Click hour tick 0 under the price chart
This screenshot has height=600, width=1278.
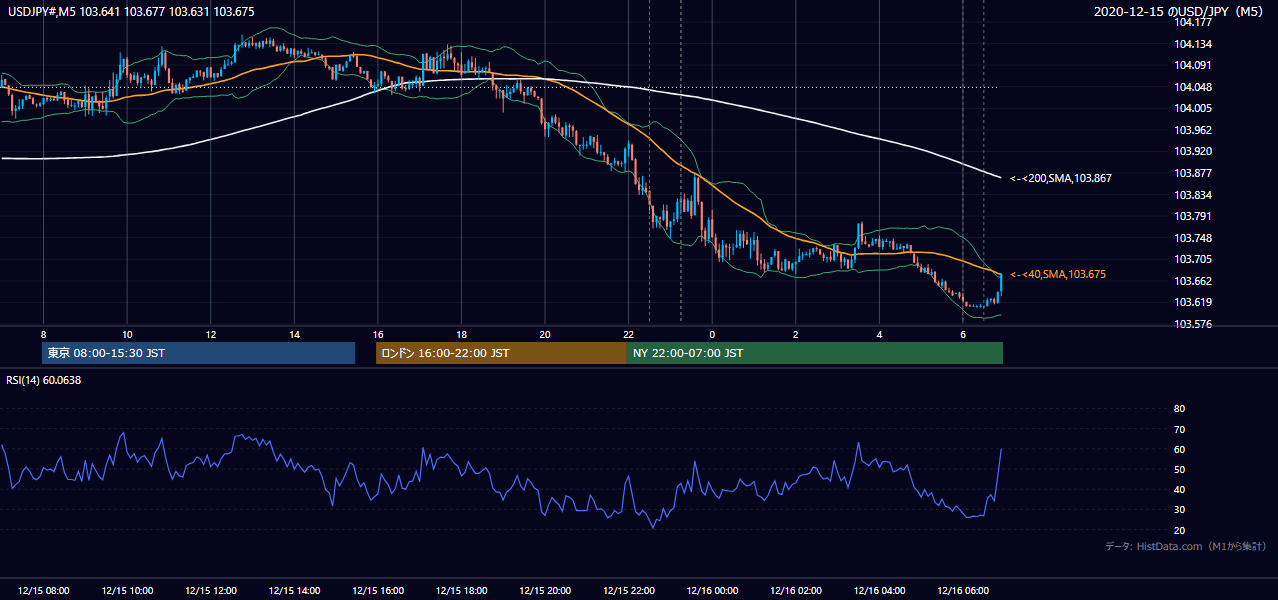[x=712, y=334]
